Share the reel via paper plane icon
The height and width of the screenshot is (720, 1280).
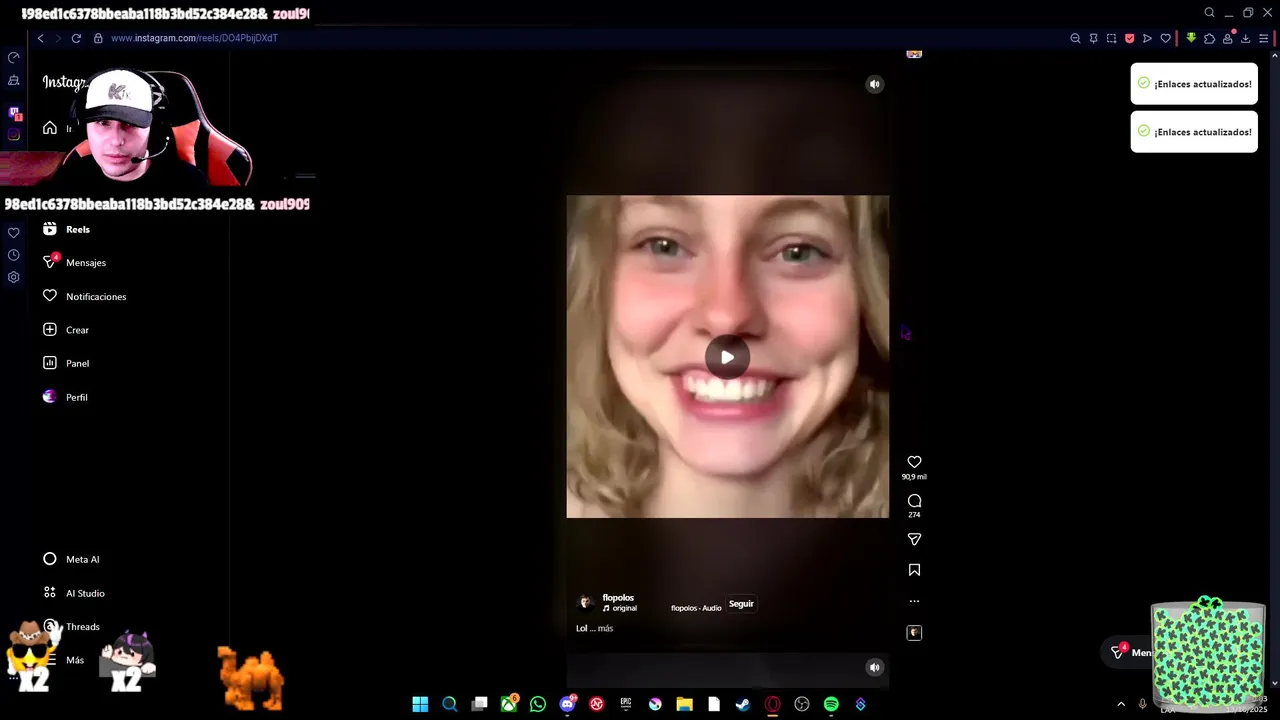pyautogui.click(x=914, y=539)
